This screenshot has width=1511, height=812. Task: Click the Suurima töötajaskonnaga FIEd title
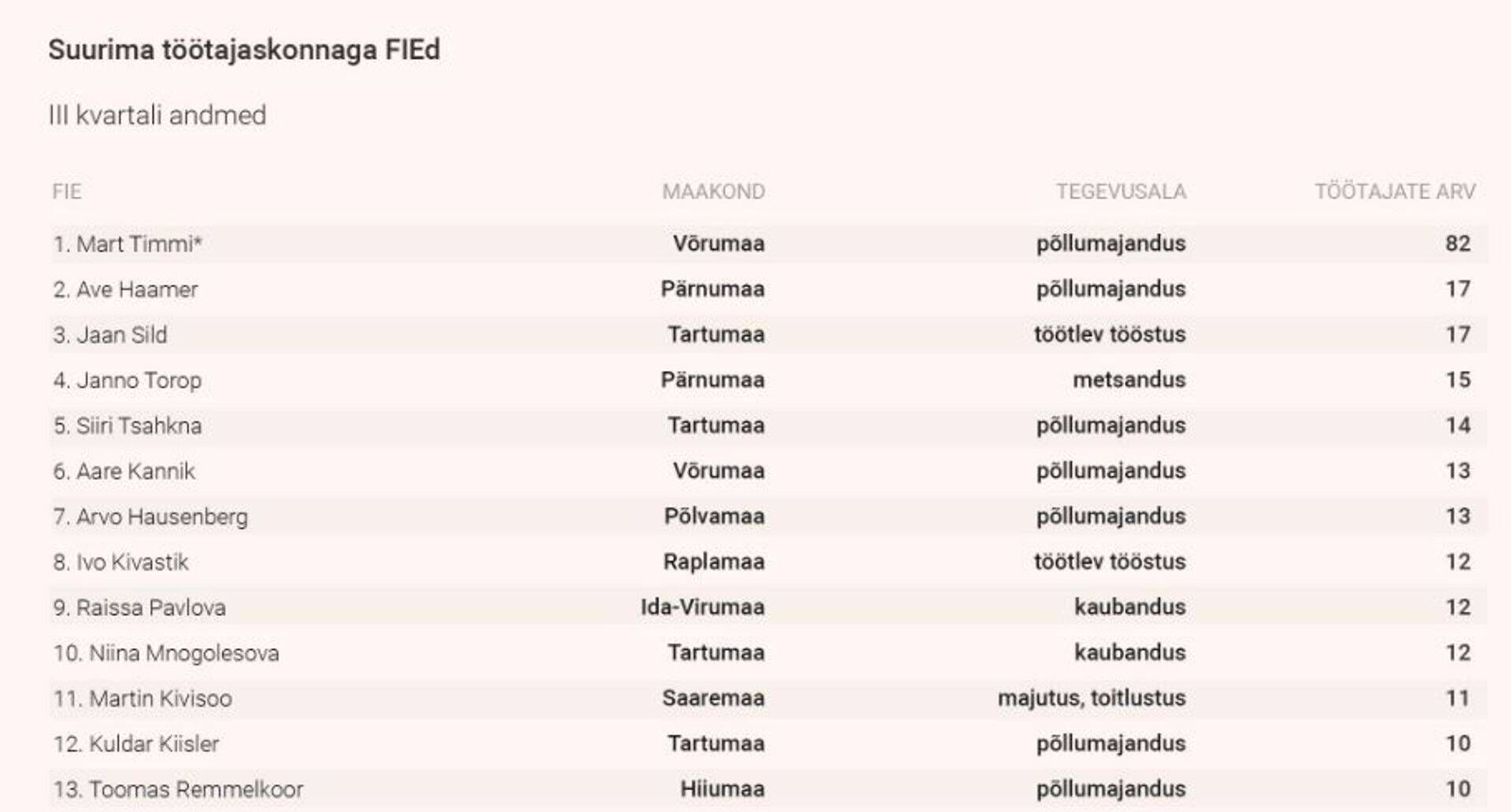(244, 50)
